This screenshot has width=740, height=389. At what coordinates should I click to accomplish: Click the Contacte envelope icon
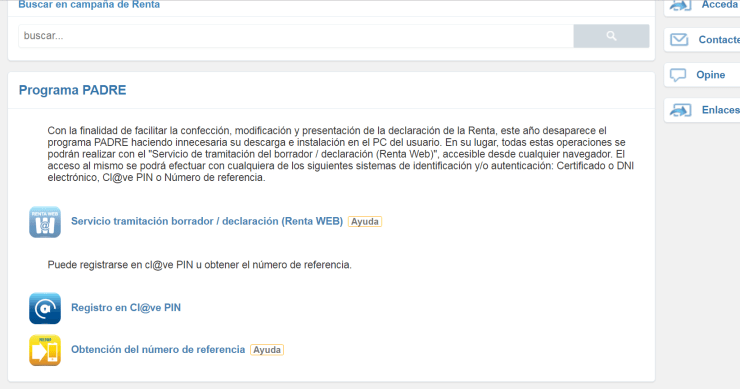point(679,40)
